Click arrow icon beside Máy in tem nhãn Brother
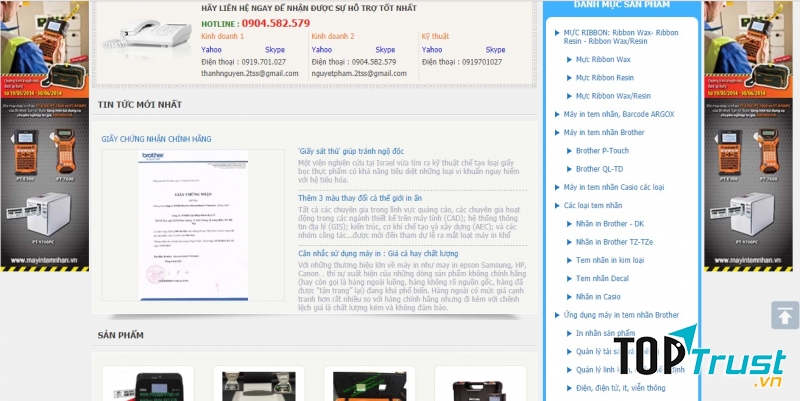800x401 pixels. point(557,132)
